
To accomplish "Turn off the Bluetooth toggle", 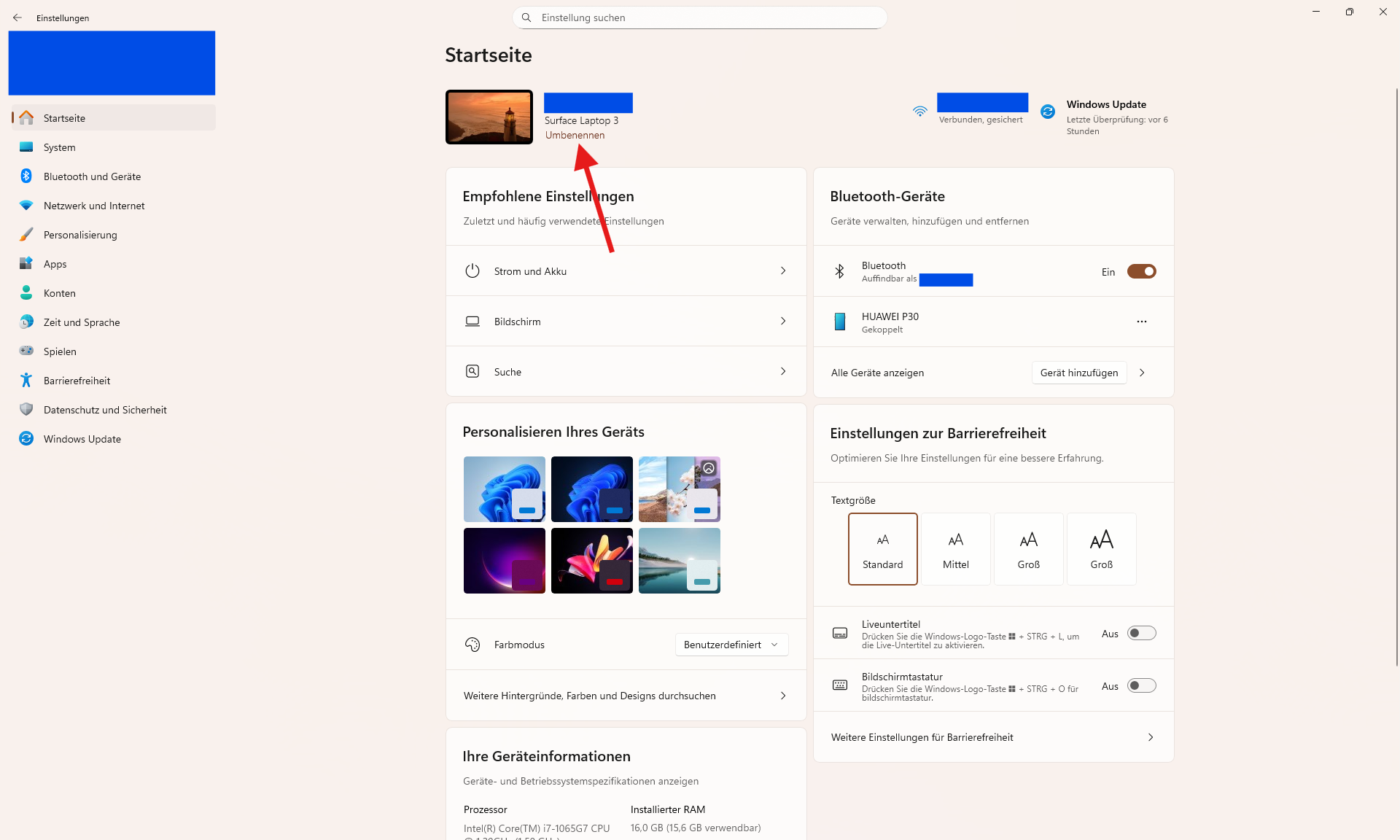I will [x=1141, y=271].
